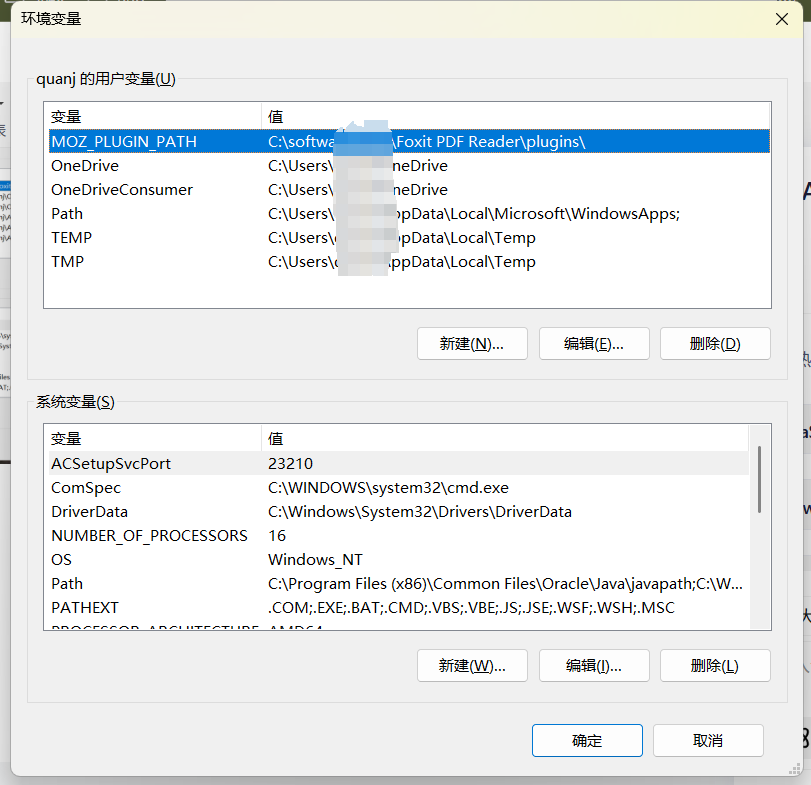
Task: Select the TEMP user variable
Action: click(x=150, y=237)
